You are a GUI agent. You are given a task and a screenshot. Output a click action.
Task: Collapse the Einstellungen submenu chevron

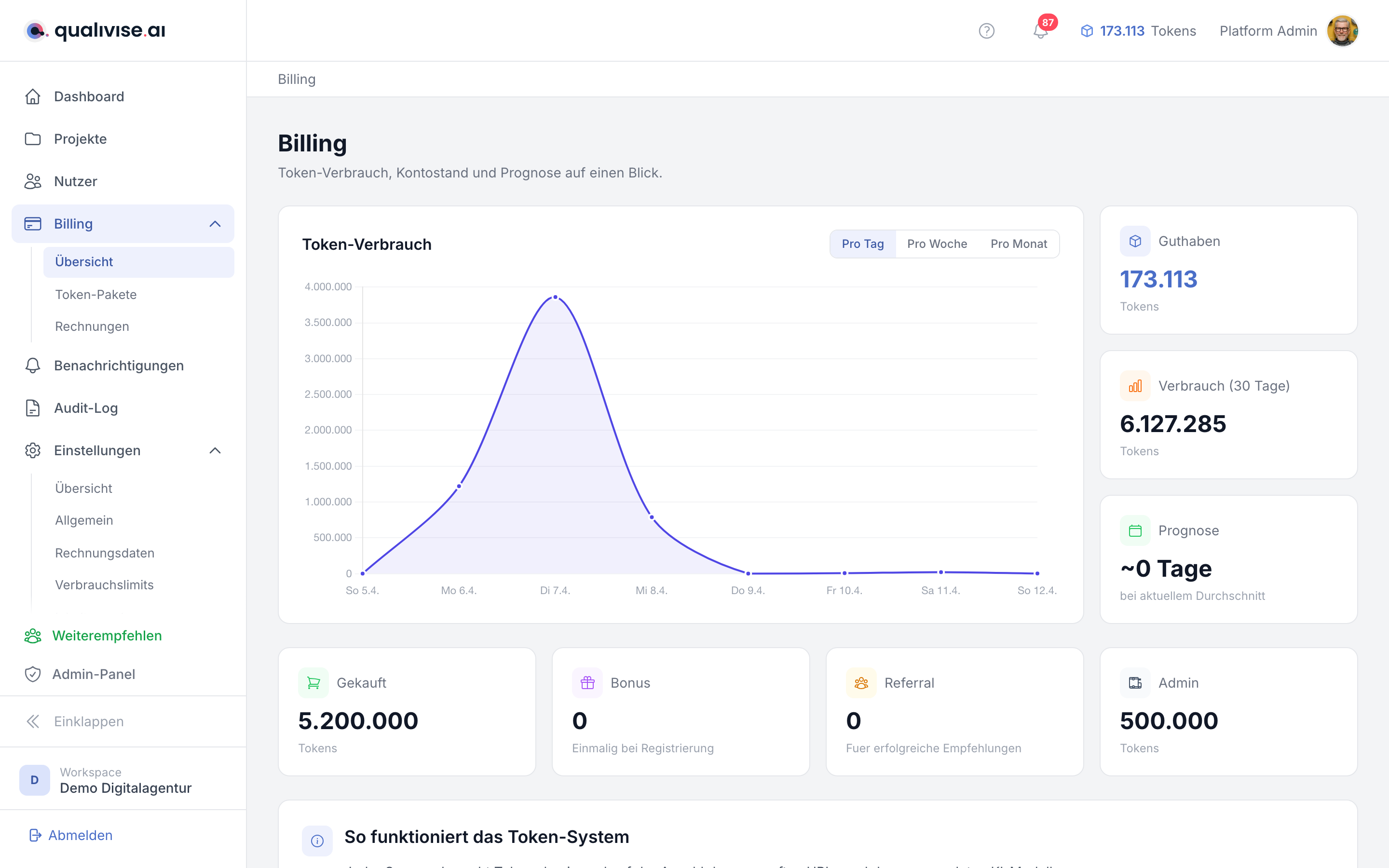pos(215,451)
